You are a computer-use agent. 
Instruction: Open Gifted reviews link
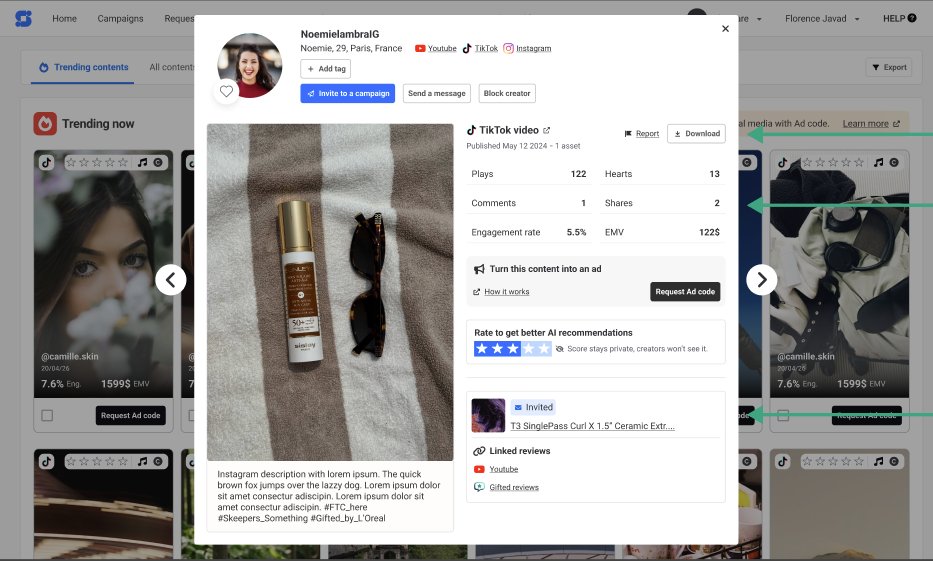pyautogui.click(x=514, y=487)
